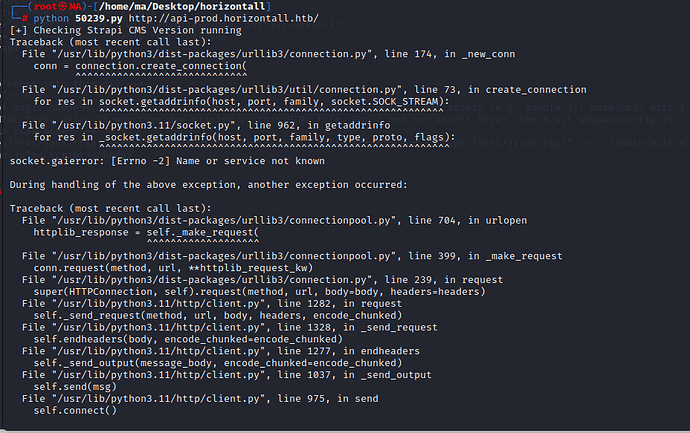690x433 pixels.
Task: Click the Checking Strapi CMS Version line
Action: [126, 30]
